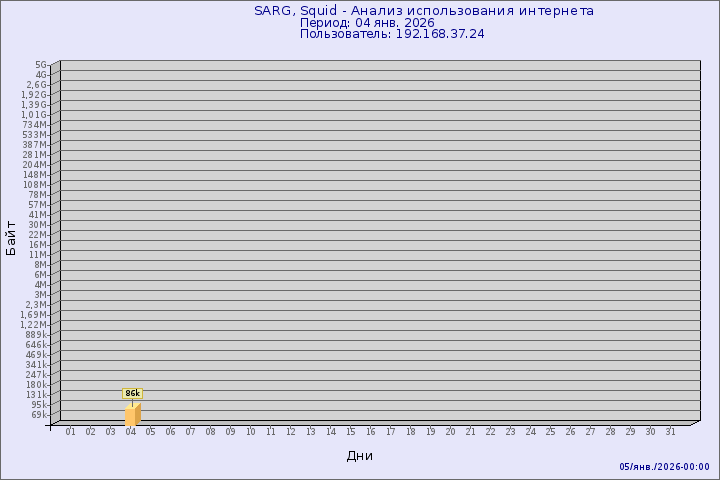720x480 pixels.
Task: Click the 5G label on the vertical axis
Action: [x=41, y=64]
